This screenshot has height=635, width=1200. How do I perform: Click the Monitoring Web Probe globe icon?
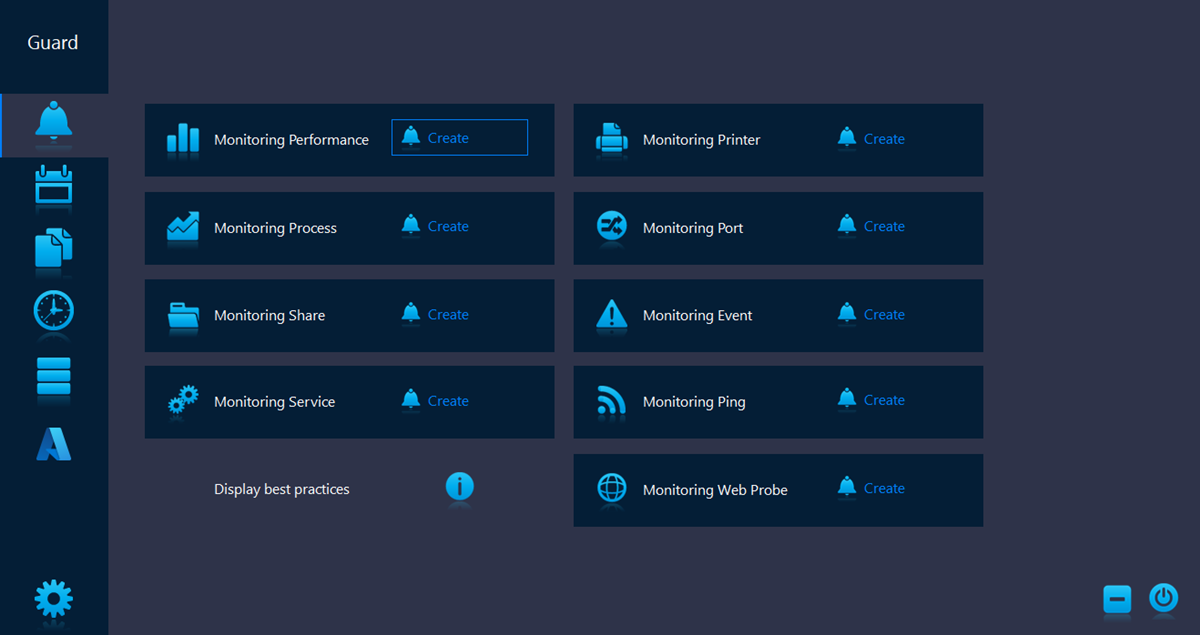coord(611,489)
